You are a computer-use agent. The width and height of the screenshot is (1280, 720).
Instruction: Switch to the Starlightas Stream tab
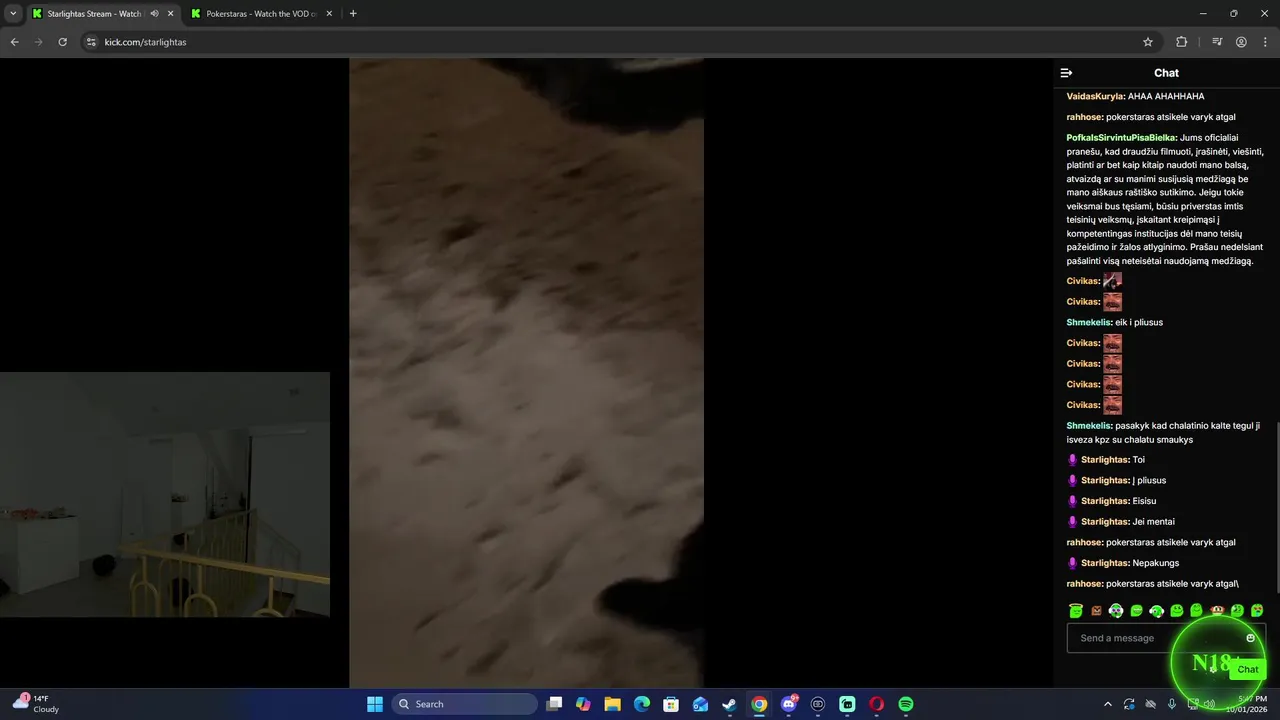[x=95, y=14]
